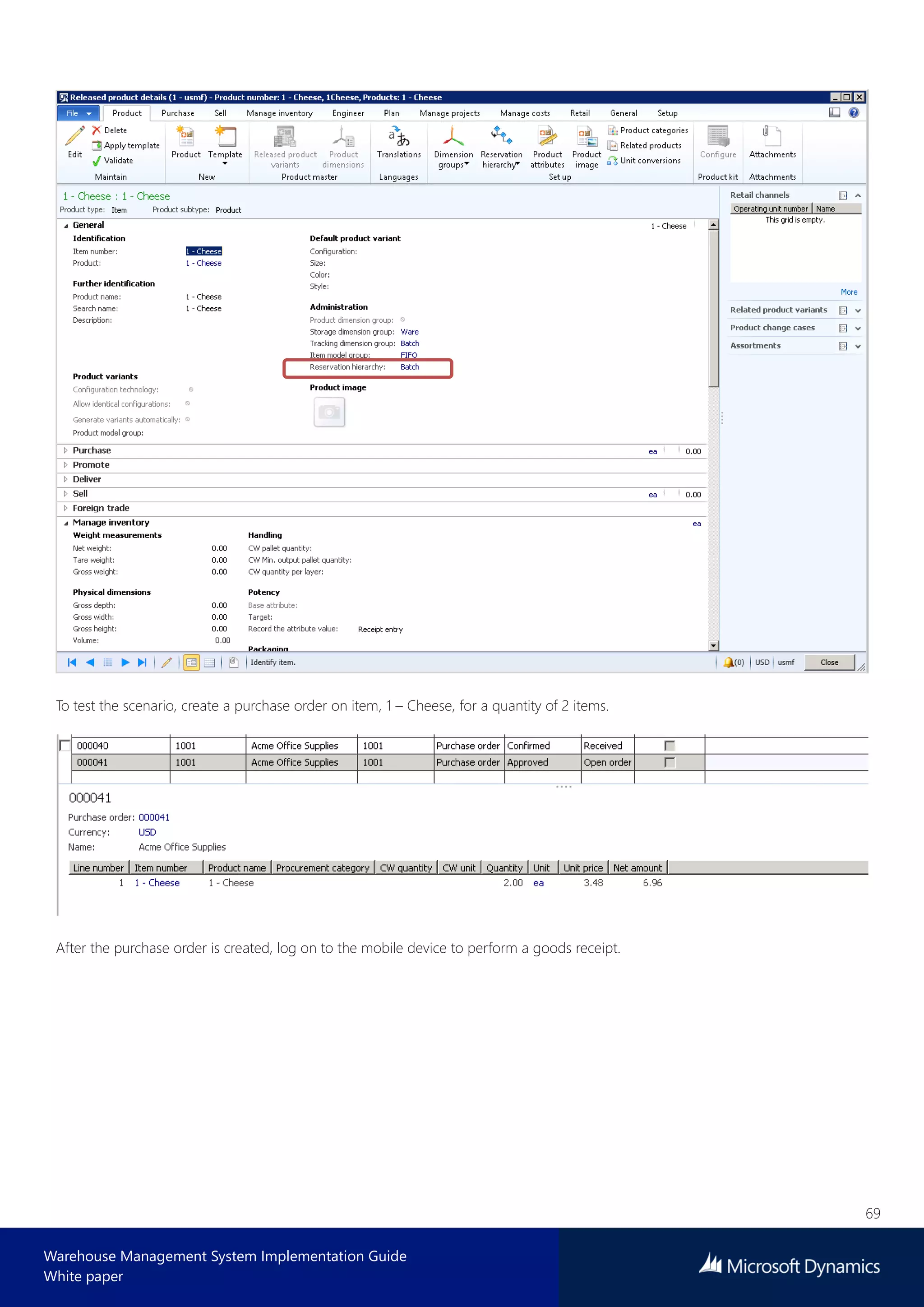Go to previous record arrow

coord(90,663)
